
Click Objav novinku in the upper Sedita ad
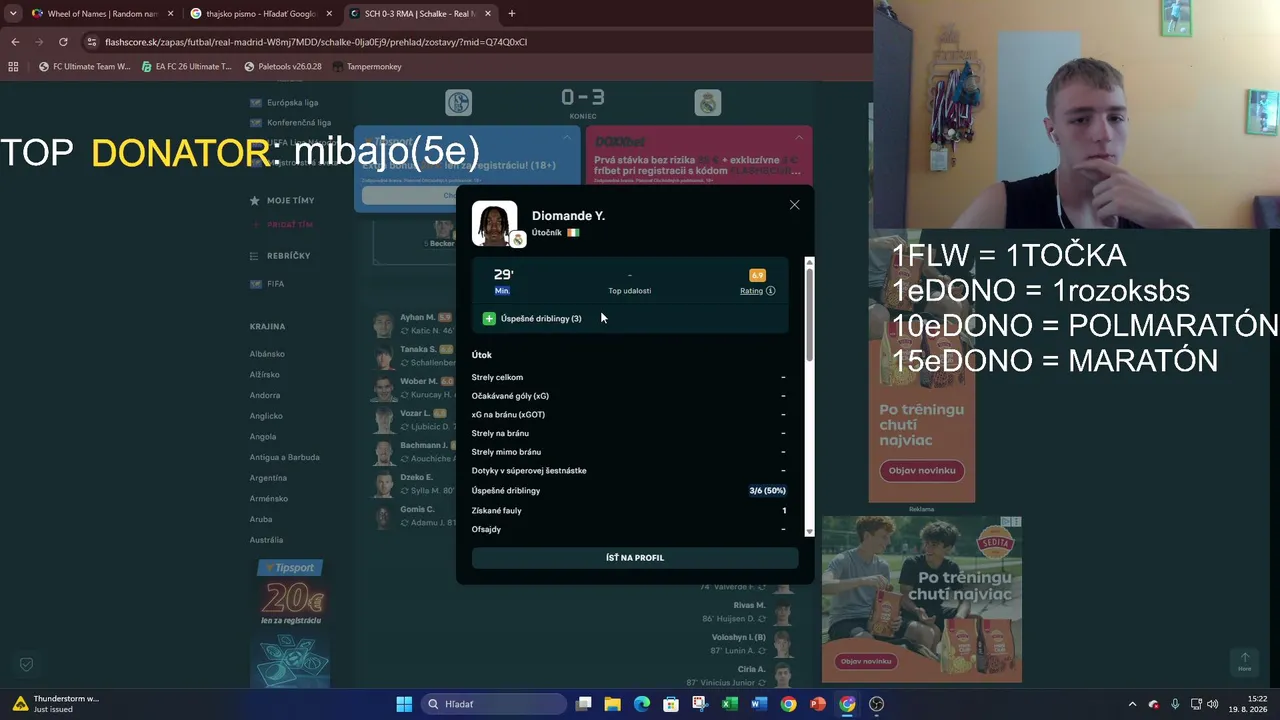click(922, 470)
